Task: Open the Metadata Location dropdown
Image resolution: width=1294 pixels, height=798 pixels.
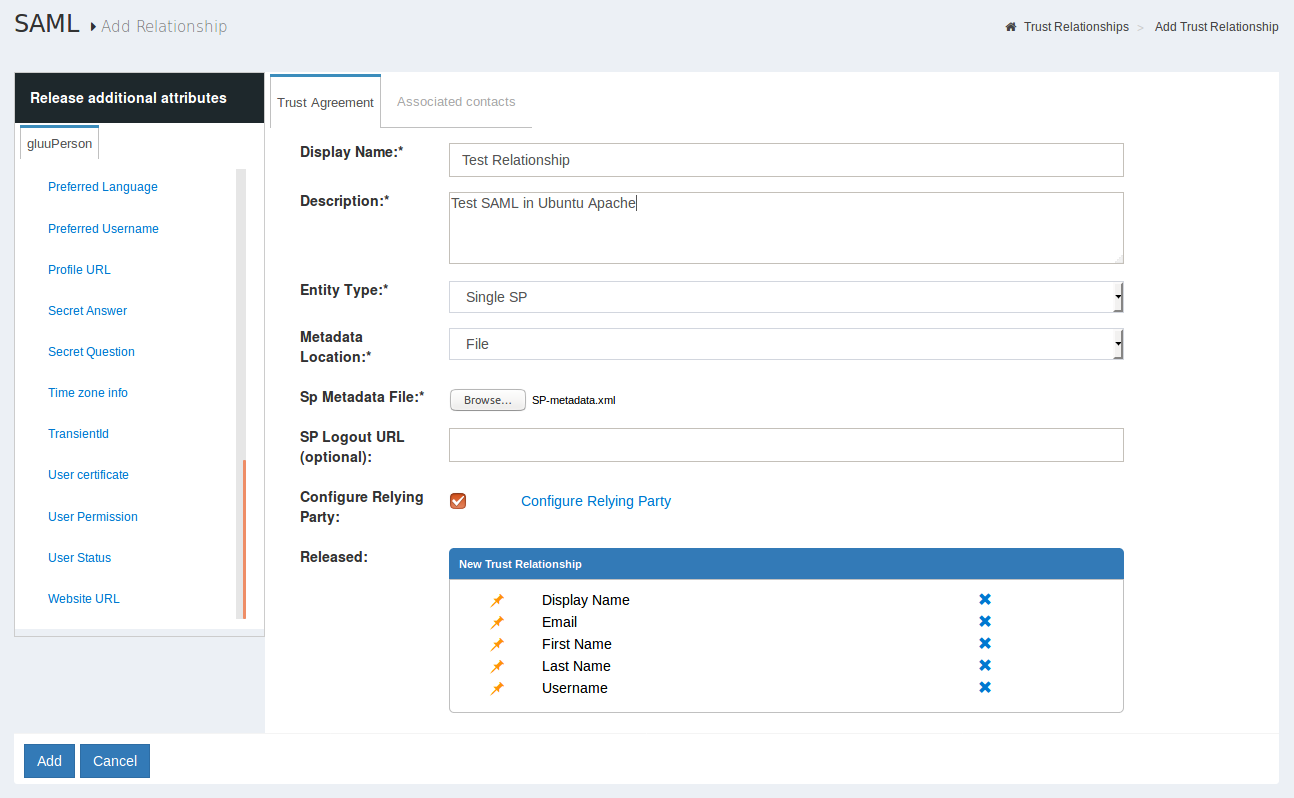Action: [x=786, y=344]
